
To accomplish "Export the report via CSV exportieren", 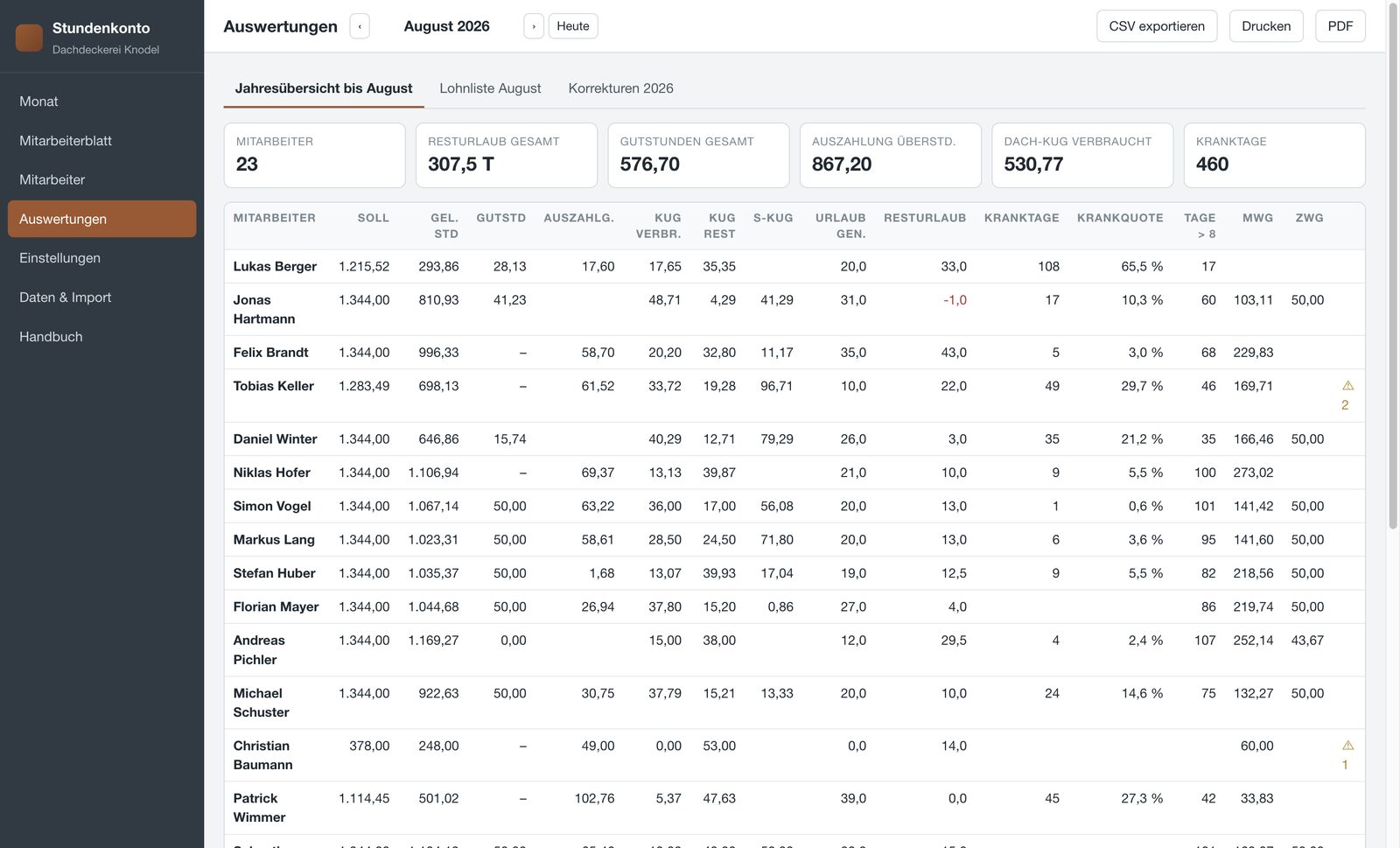I will (x=1157, y=26).
